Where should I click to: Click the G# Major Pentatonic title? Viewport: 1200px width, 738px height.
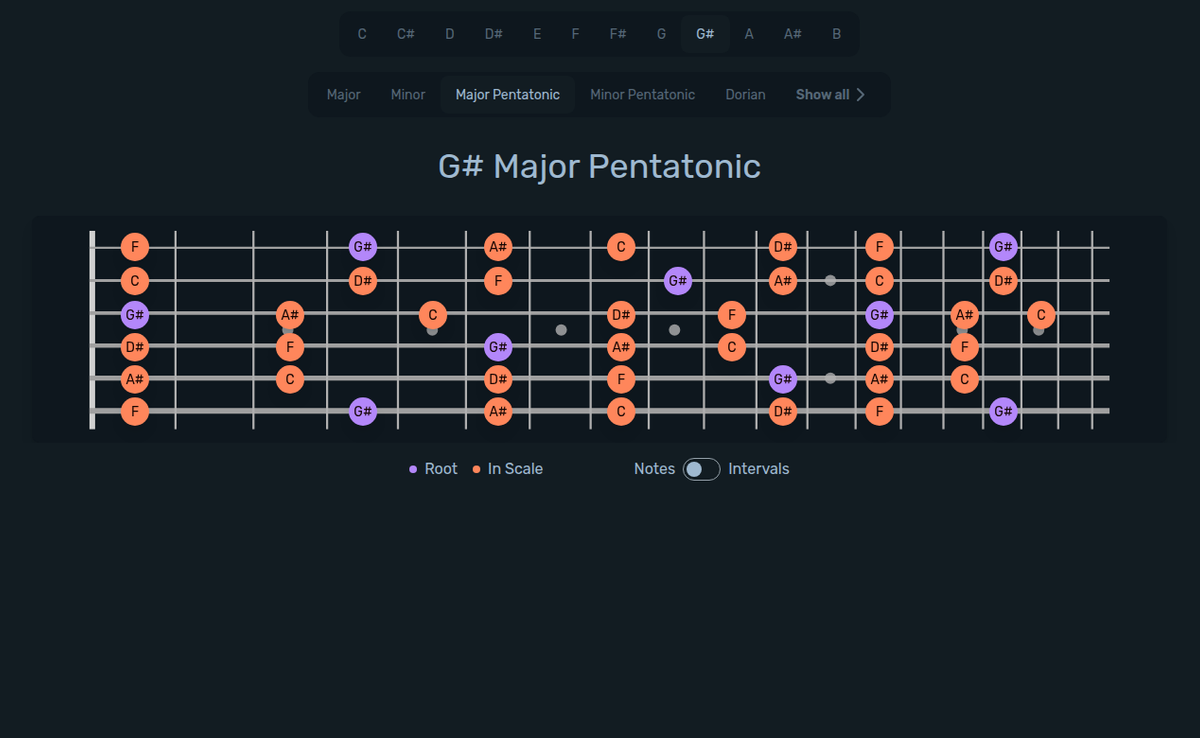[599, 166]
